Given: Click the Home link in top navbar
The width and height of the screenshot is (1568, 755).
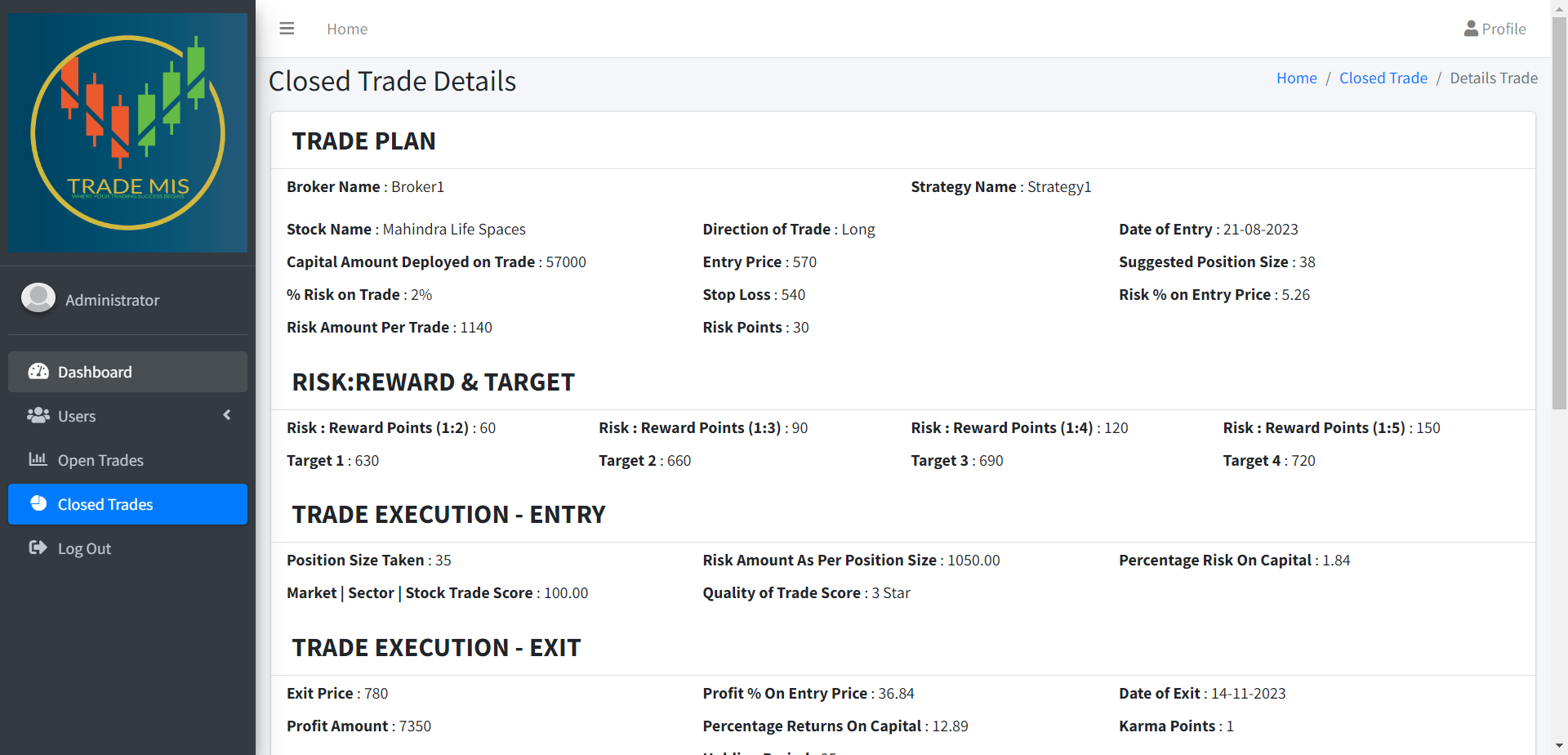Looking at the screenshot, I should pyautogui.click(x=347, y=29).
